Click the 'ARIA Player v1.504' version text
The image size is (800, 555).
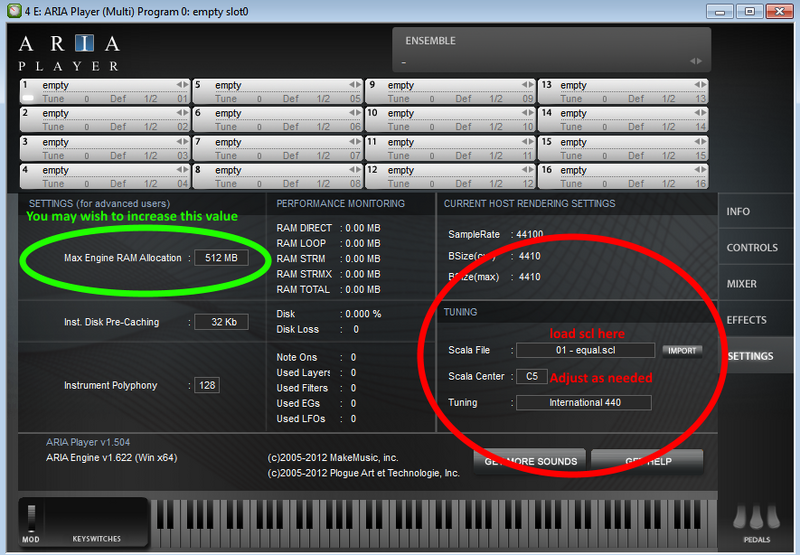[88, 442]
